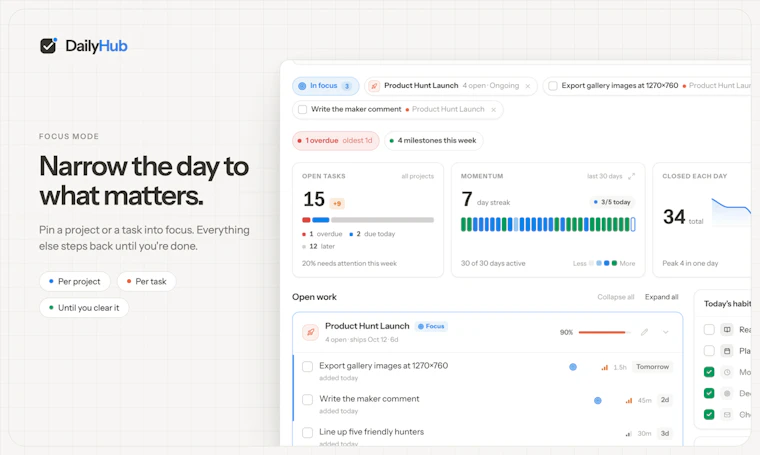The width and height of the screenshot is (760, 455).
Task: Uncheck the green habit box beside envelope icon
Action: 709,415
